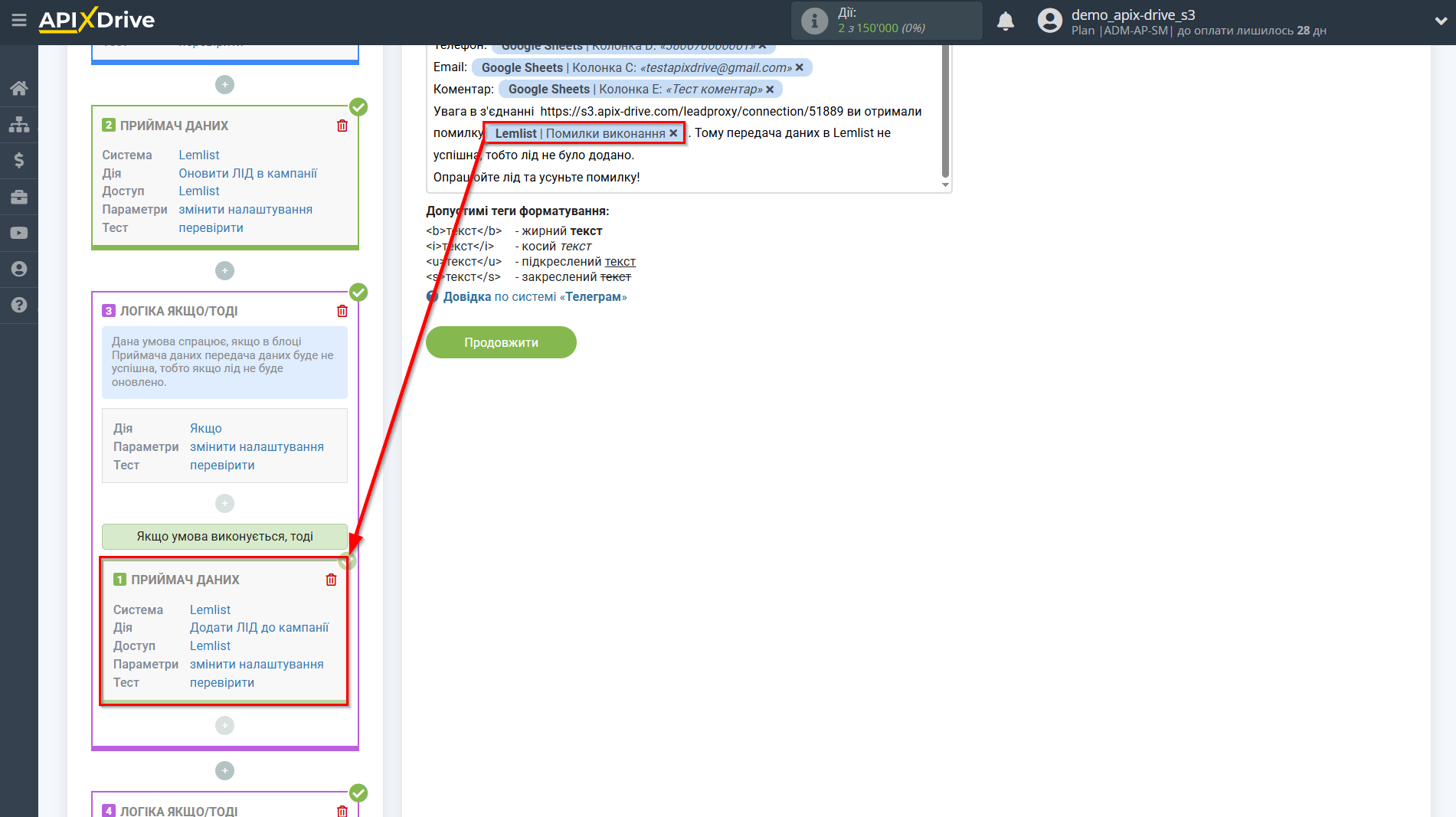Image resolution: width=1456 pixels, height=817 pixels.
Task: Click the Допустимі теги форматування heading
Action: point(517,211)
